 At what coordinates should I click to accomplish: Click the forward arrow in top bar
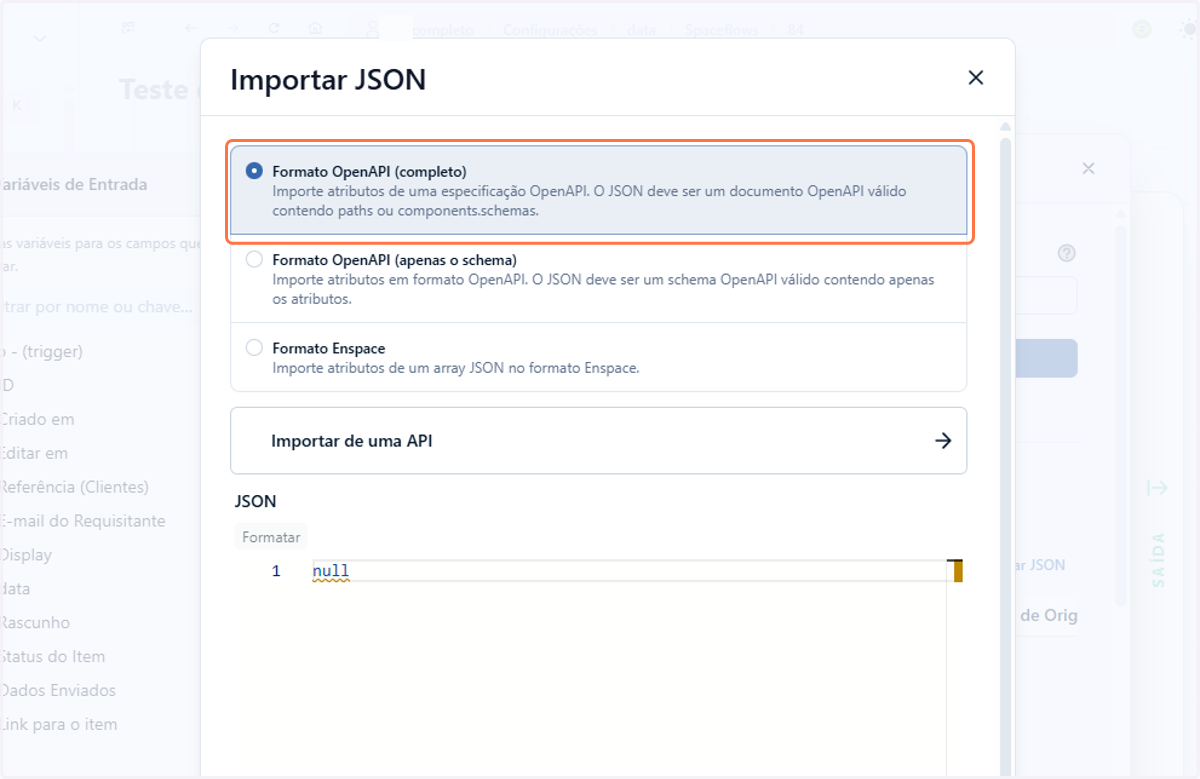pos(232,29)
